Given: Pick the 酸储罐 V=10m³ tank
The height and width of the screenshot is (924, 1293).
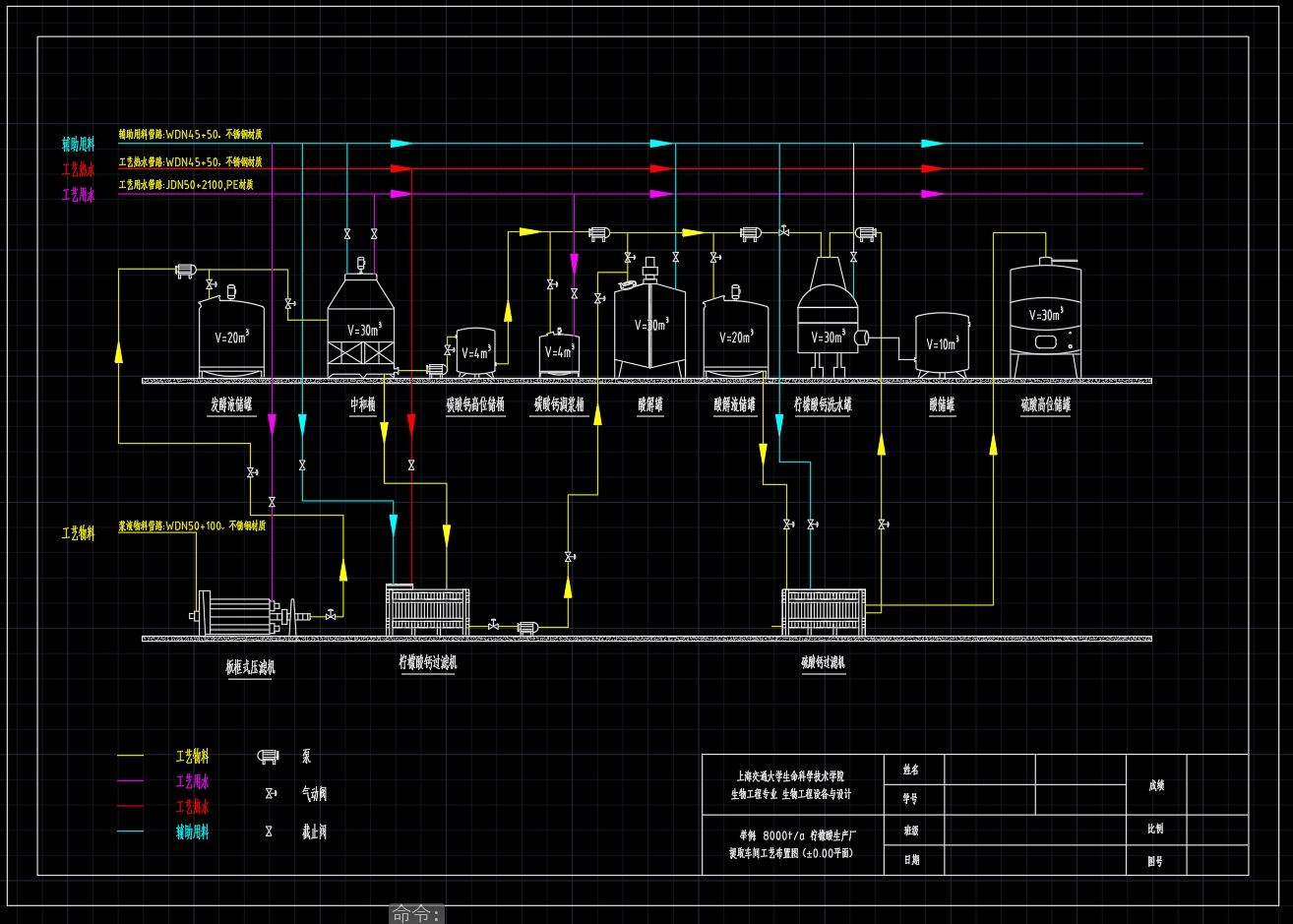Looking at the screenshot, I should [942, 344].
